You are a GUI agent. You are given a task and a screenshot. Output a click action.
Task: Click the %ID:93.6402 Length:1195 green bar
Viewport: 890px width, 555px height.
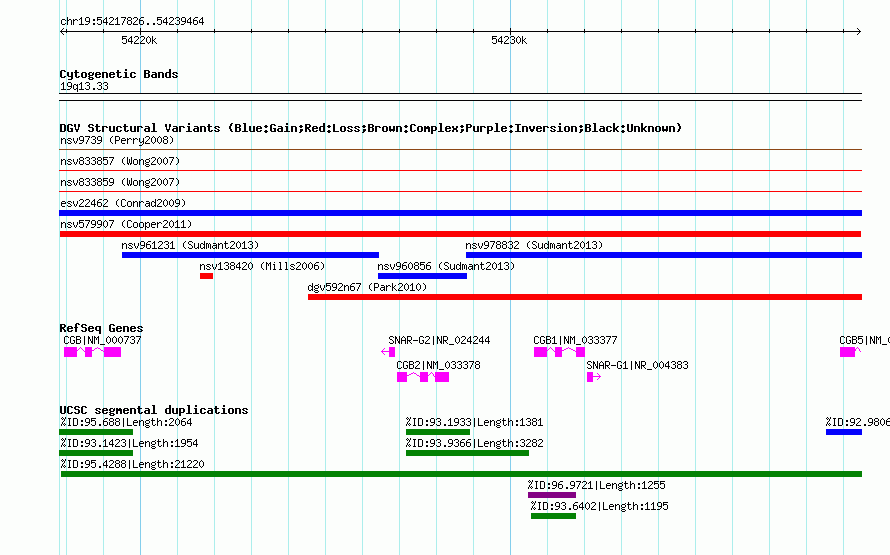tap(553, 516)
